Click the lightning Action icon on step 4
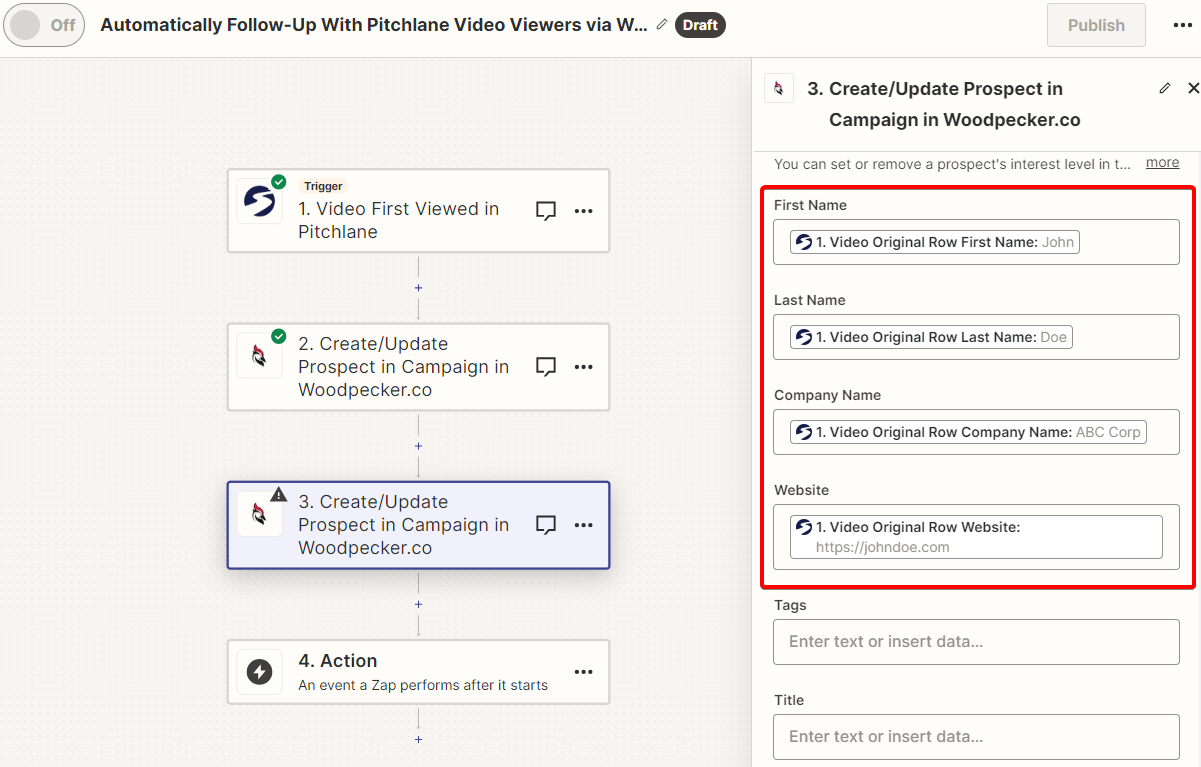The image size is (1201, 767). tap(260, 672)
